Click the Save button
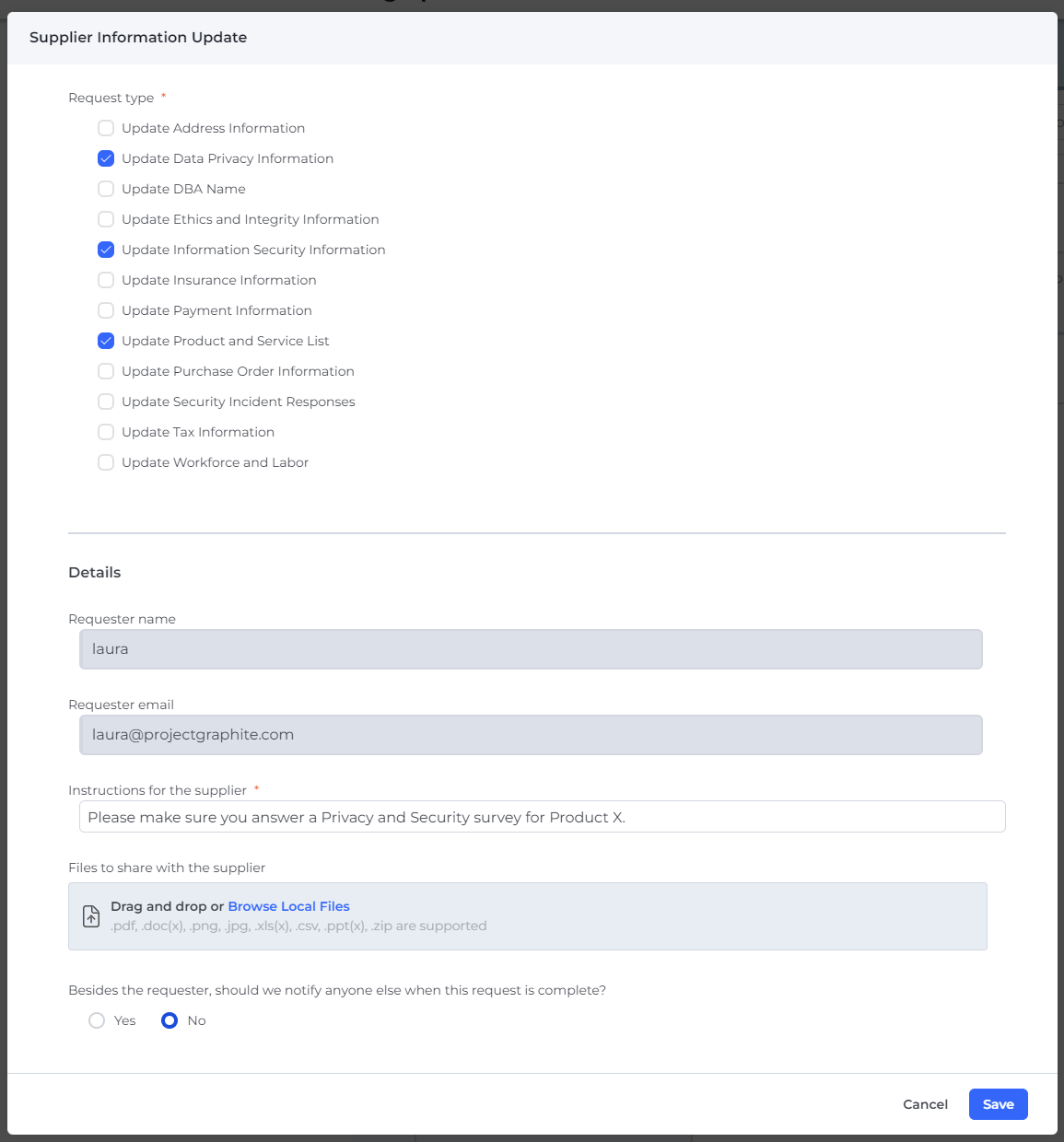The width and height of the screenshot is (1064, 1142). point(998,1104)
